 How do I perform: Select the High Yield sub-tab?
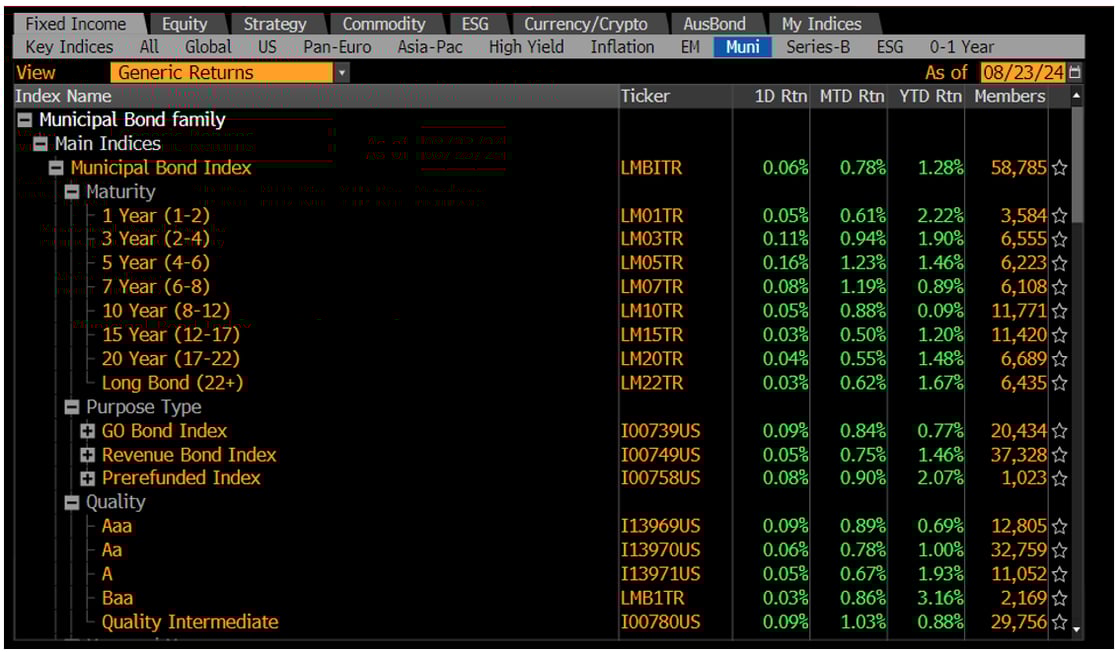[x=526, y=46]
